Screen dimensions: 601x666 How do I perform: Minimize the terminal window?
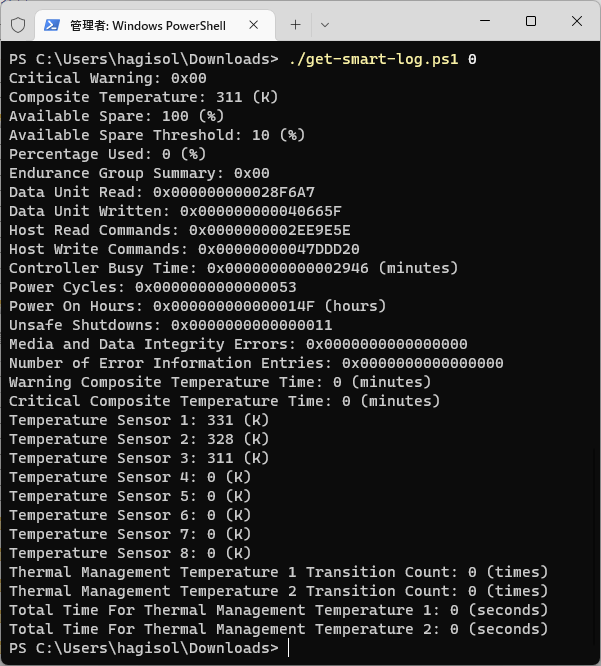click(x=485, y=21)
